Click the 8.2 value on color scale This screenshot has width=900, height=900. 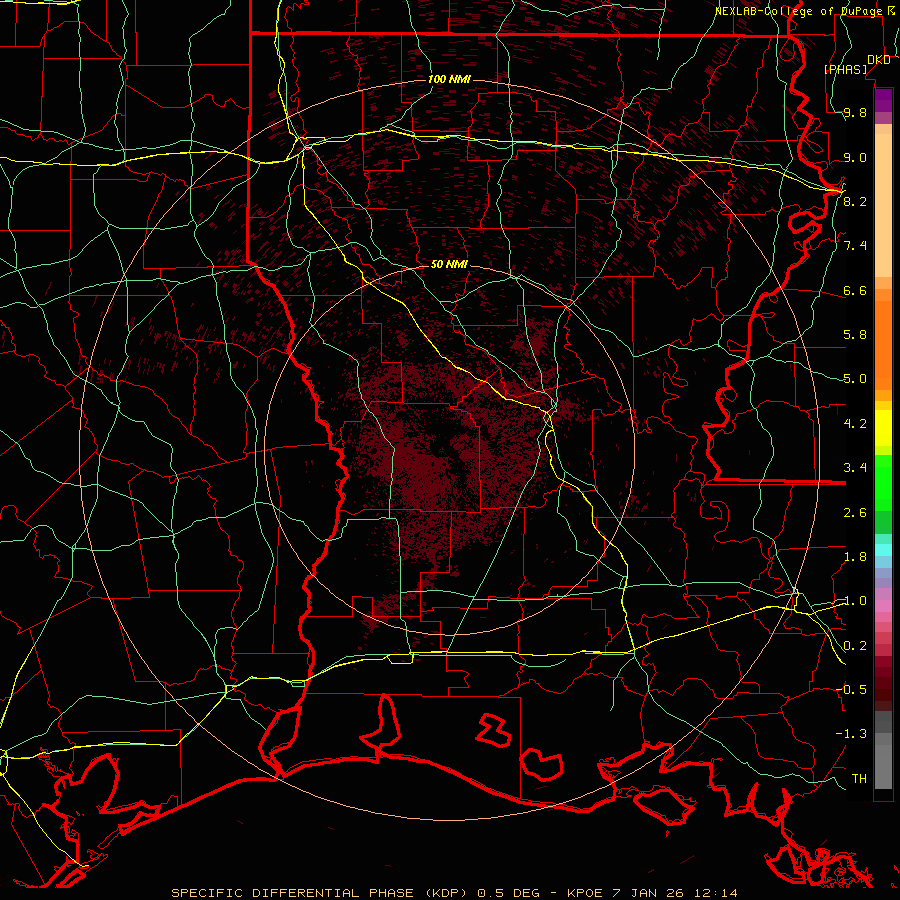[x=855, y=201]
